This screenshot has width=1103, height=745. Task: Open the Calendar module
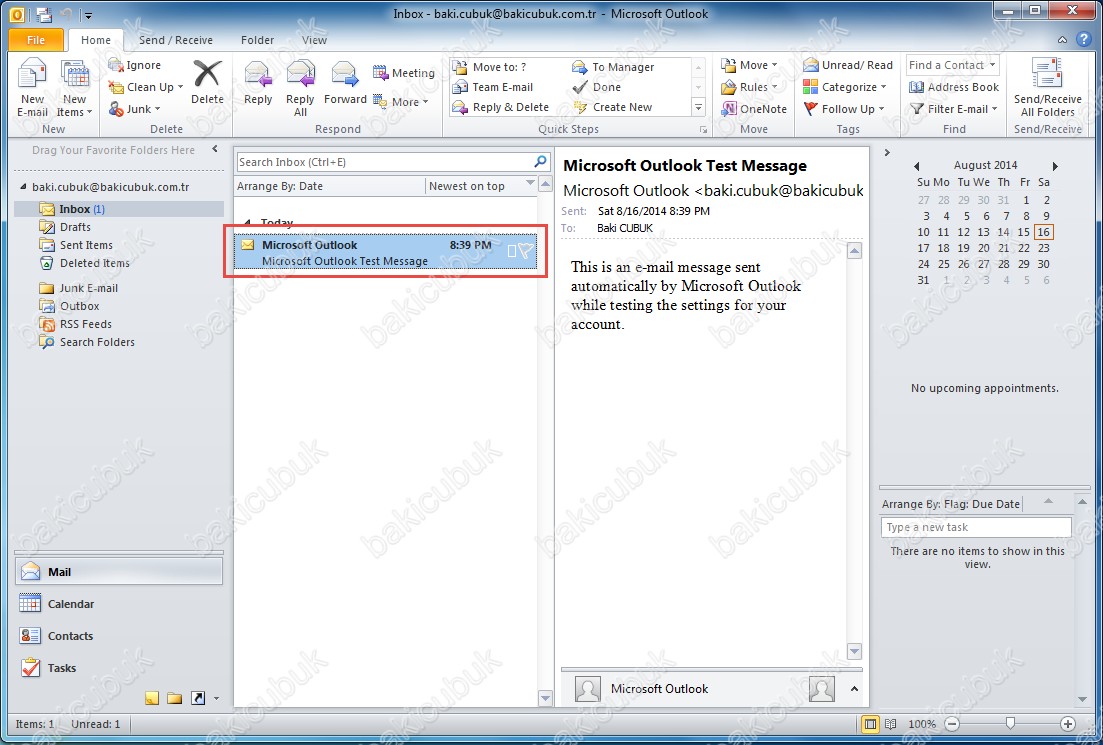[118, 604]
